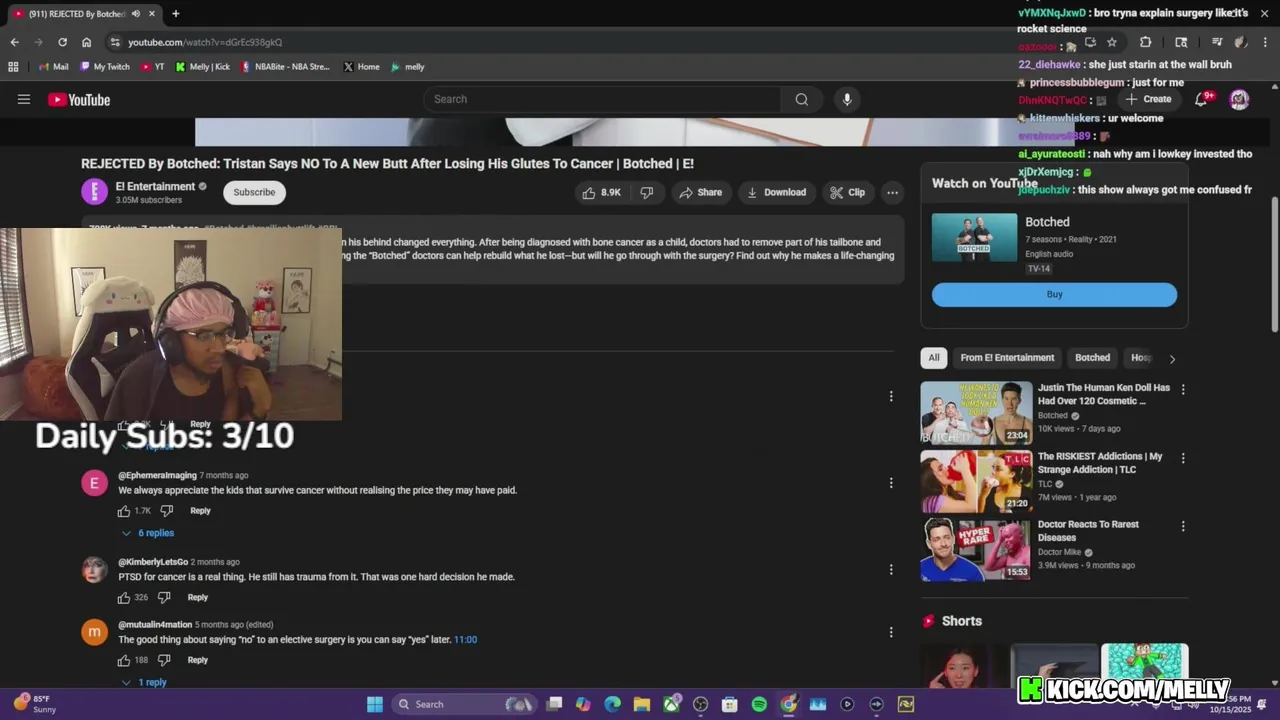This screenshot has width=1280, height=720.
Task: Open the Mail bookmark
Action: [x=53, y=67]
